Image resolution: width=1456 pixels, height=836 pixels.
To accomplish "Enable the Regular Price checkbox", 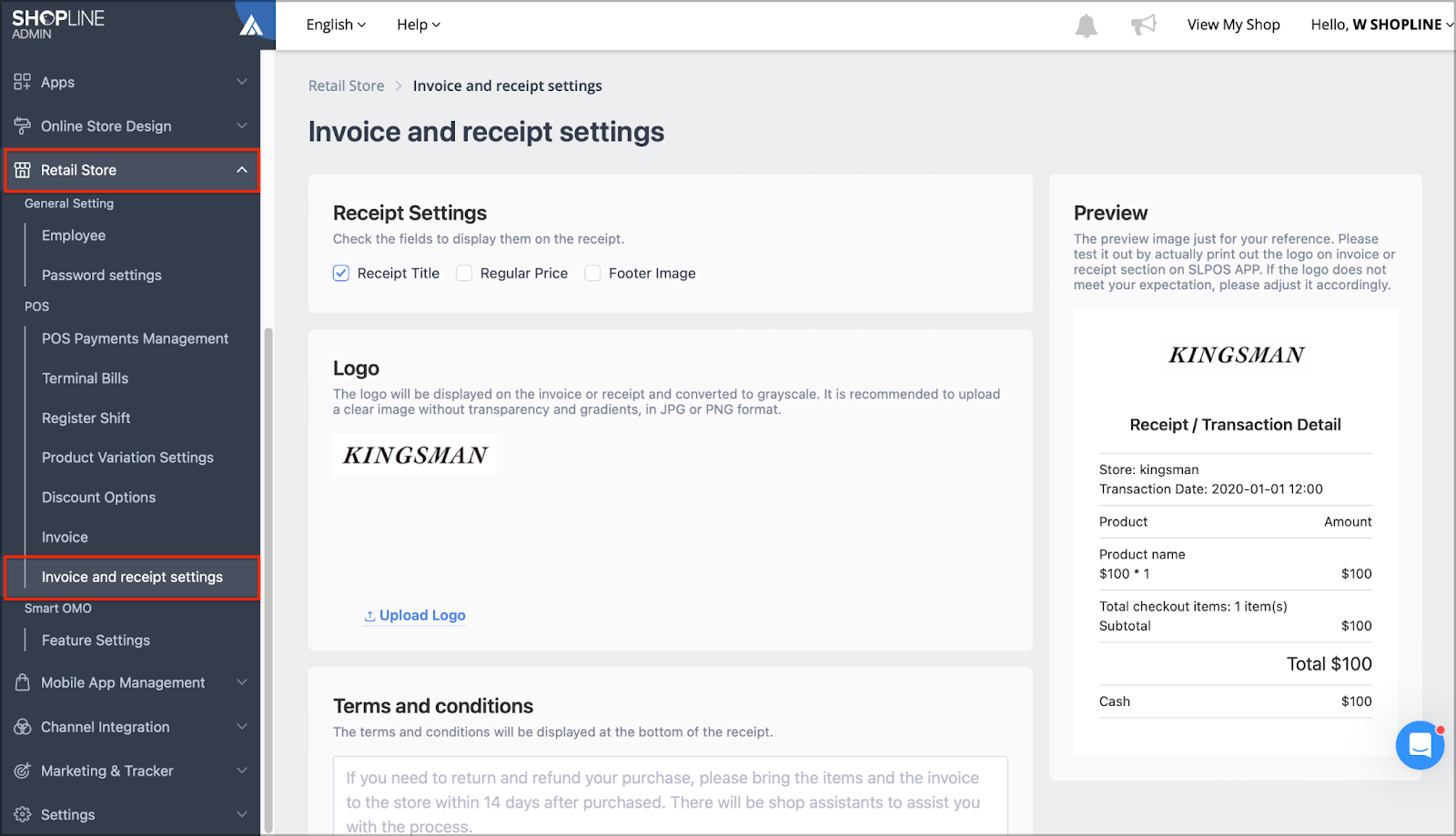I will click(x=464, y=273).
